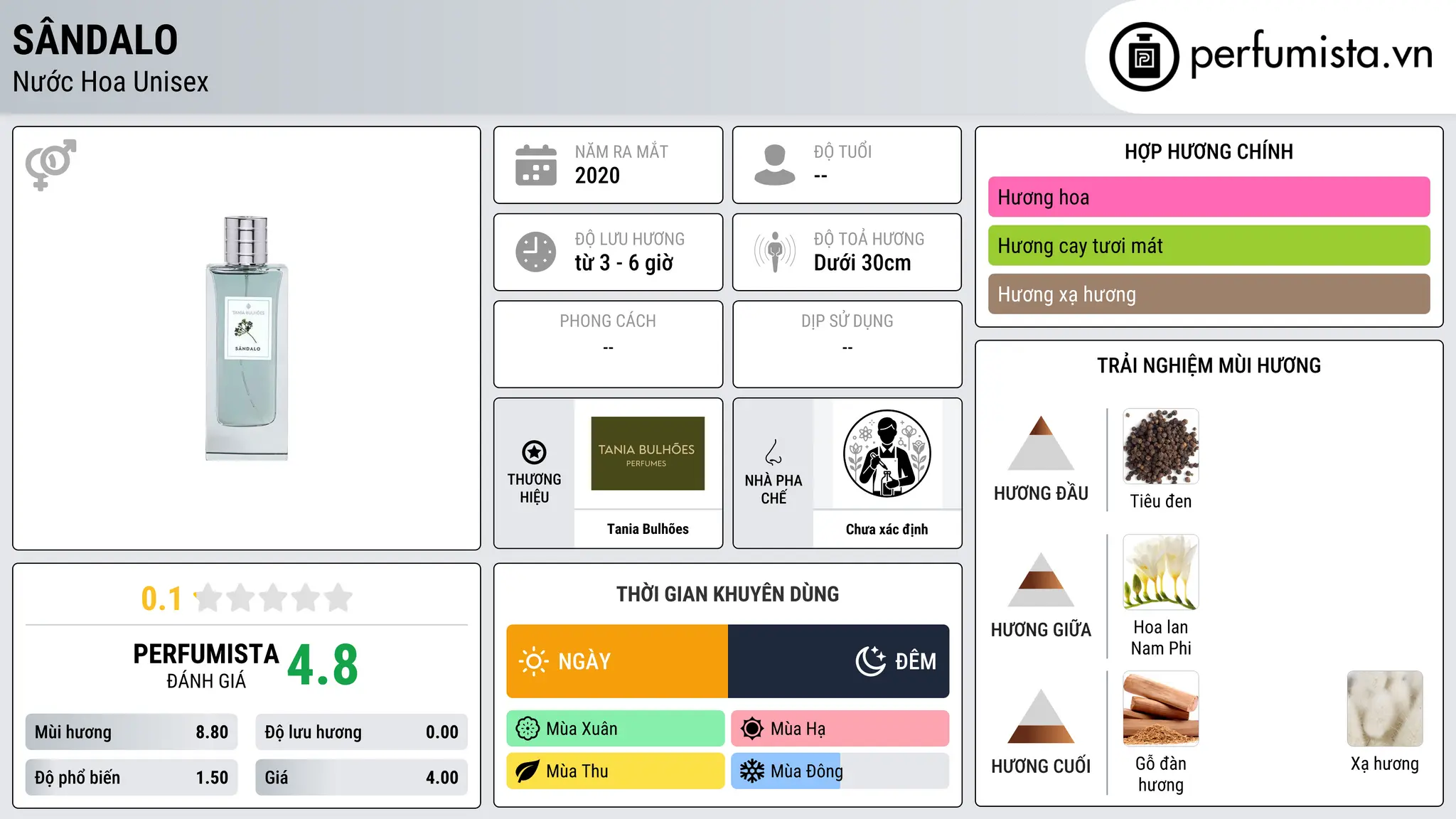
Task: Click the sun icon for Mùa Hạ
Action: tap(752, 729)
